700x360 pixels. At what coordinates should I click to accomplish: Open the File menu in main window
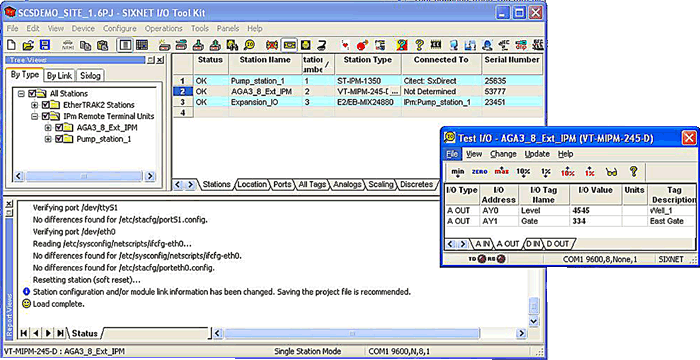click(x=12, y=28)
